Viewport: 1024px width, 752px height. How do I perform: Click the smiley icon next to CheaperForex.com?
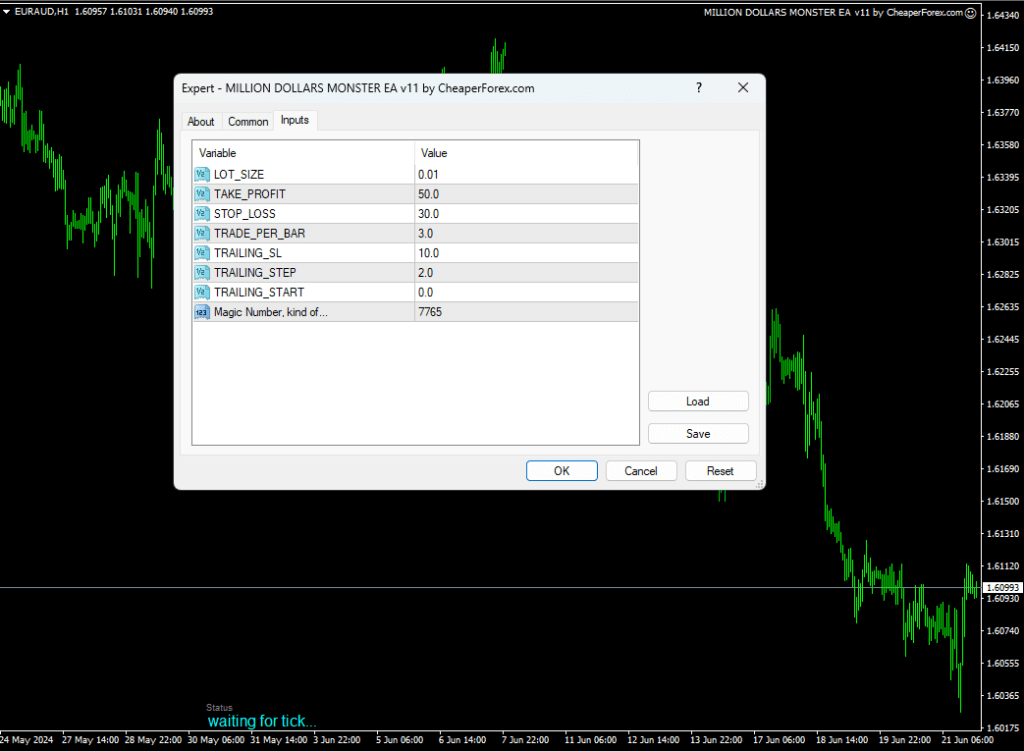pyautogui.click(x=969, y=12)
